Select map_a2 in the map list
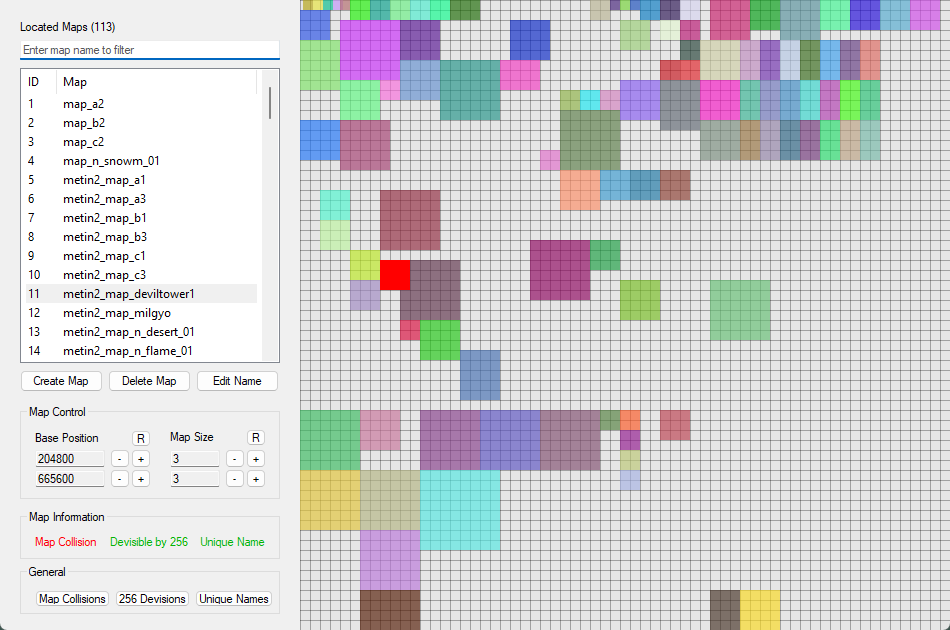The height and width of the screenshot is (630, 950). [x=141, y=104]
